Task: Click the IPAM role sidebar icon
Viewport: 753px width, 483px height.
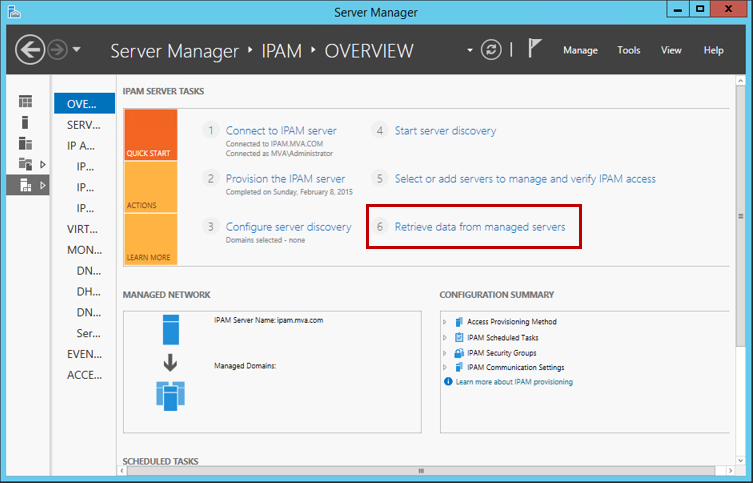Action: pos(25,185)
